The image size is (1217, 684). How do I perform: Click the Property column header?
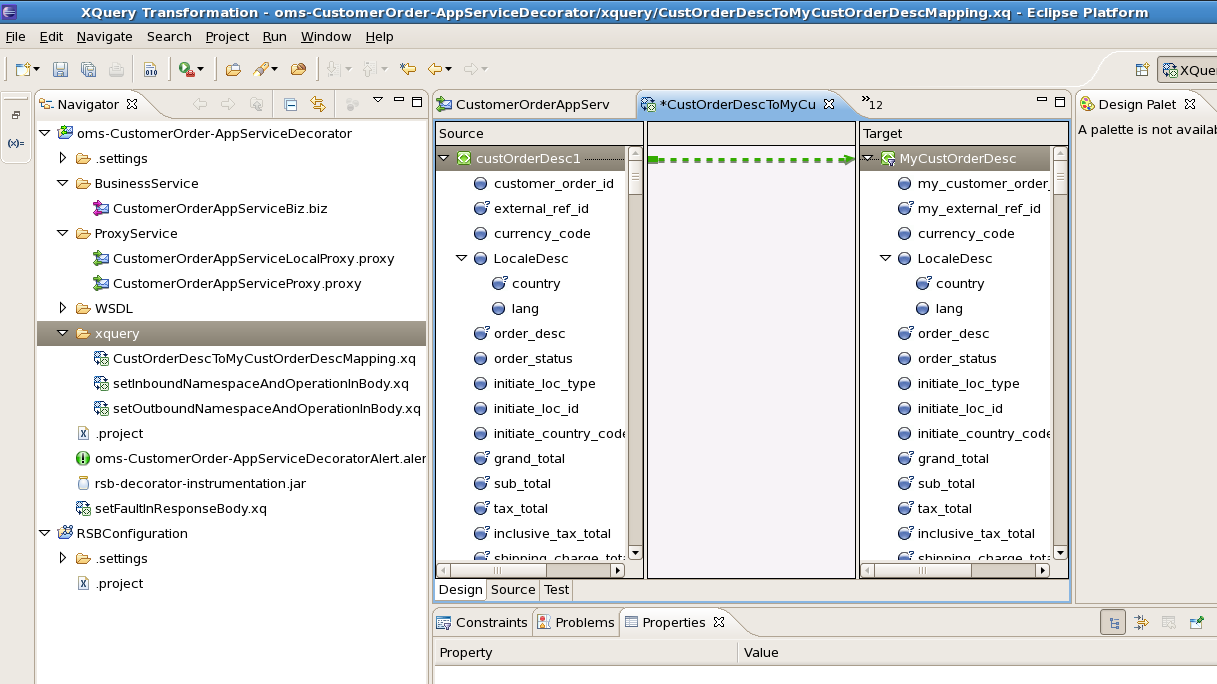[588, 652]
